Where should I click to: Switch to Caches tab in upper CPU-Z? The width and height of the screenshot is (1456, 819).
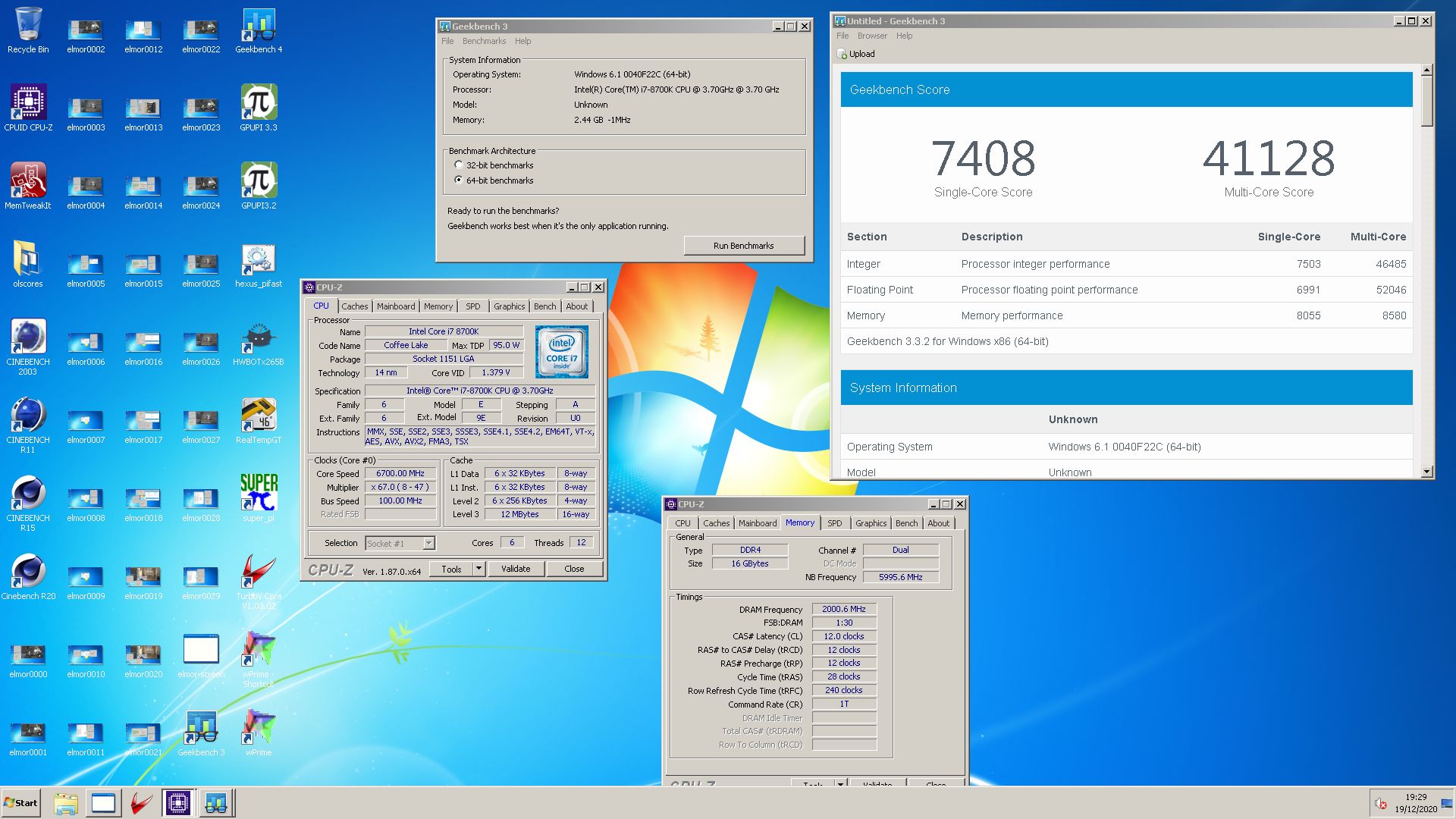354,306
